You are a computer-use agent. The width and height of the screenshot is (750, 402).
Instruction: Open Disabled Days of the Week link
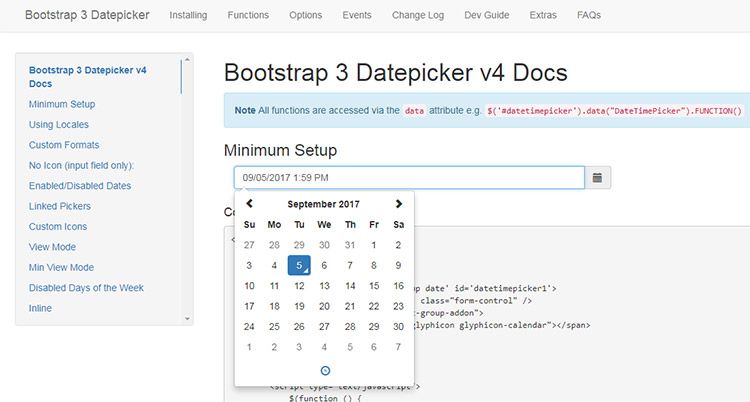[87, 288]
